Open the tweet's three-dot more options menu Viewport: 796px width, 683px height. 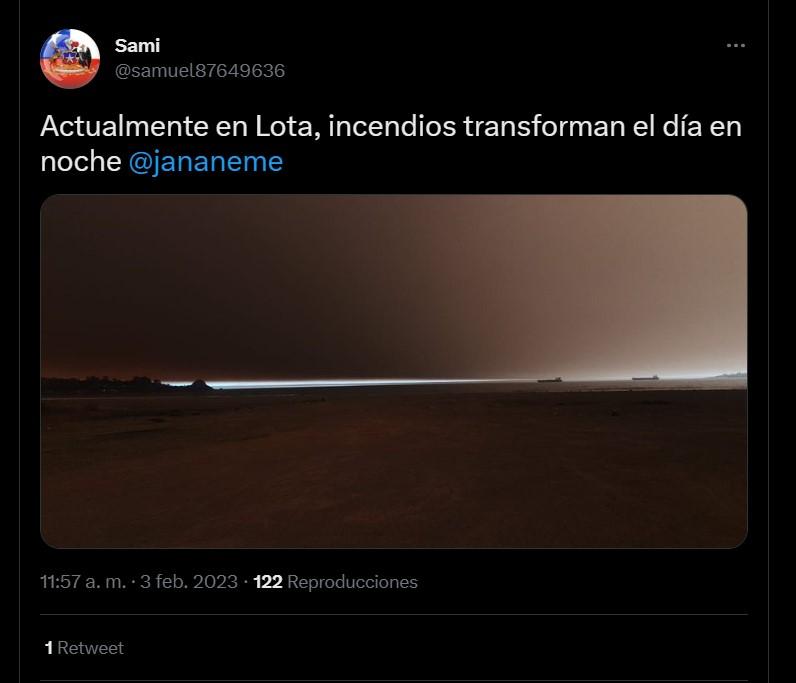tap(736, 46)
